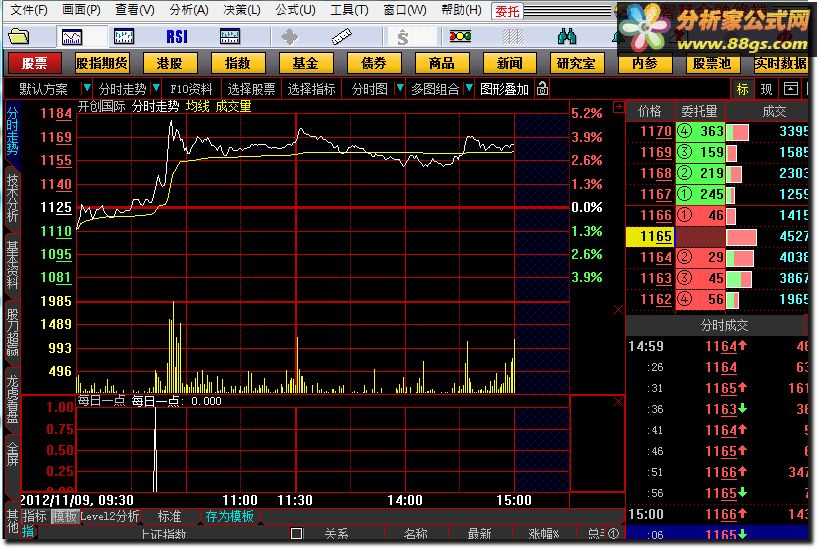The width and height of the screenshot is (819, 549).
Task: Click 选择股票 in the chart toolbar
Action: (251, 89)
